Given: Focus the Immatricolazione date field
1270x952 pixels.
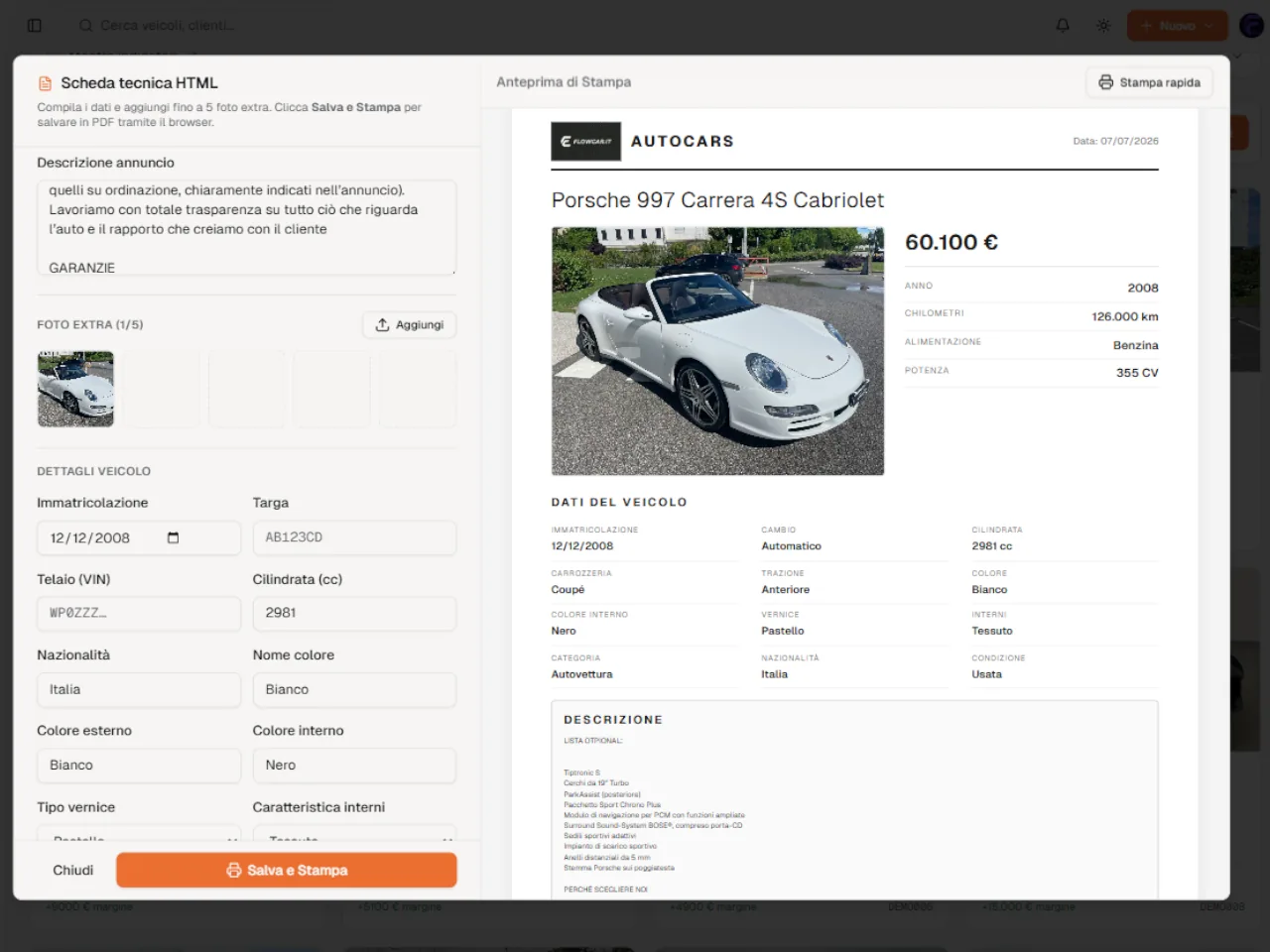Looking at the screenshot, I should point(139,537).
